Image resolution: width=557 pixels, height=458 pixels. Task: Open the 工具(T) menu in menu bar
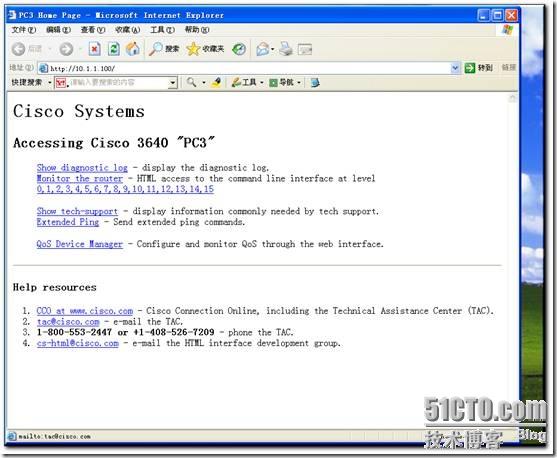click(162, 30)
